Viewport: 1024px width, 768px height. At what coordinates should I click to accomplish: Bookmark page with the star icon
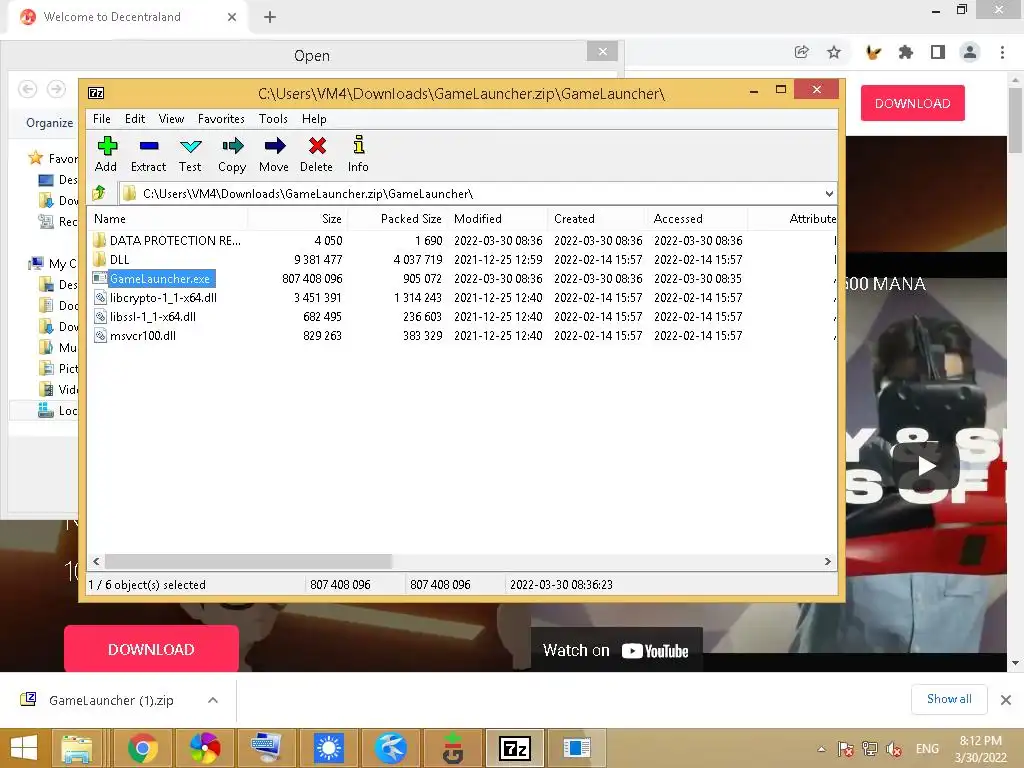click(834, 52)
